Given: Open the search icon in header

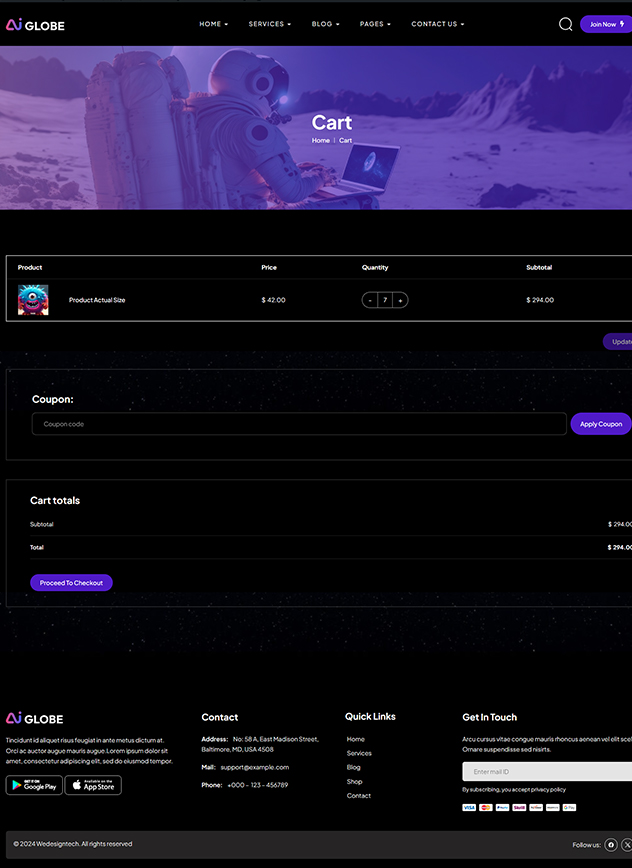Looking at the screenshot, I should pos(565,24).
